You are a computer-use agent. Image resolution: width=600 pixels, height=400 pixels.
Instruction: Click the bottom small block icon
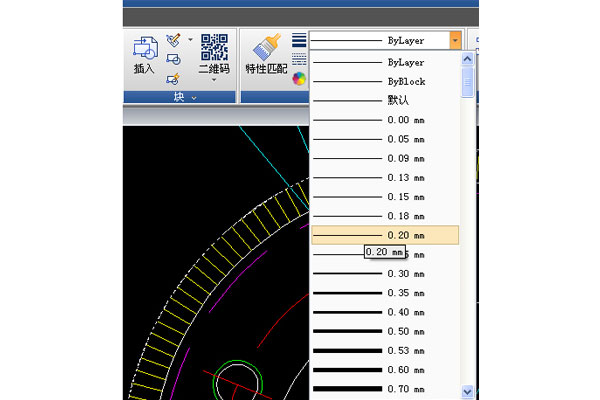pos(173,79)
